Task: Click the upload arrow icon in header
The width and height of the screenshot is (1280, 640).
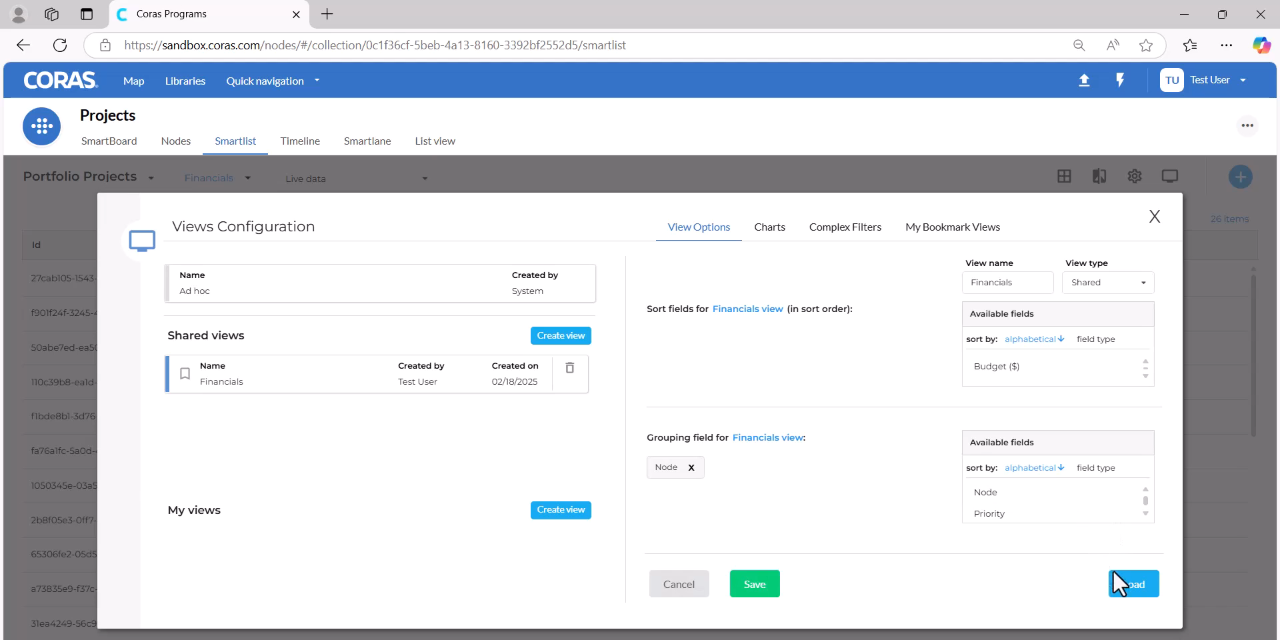Action: click(x=1084, y=80)
